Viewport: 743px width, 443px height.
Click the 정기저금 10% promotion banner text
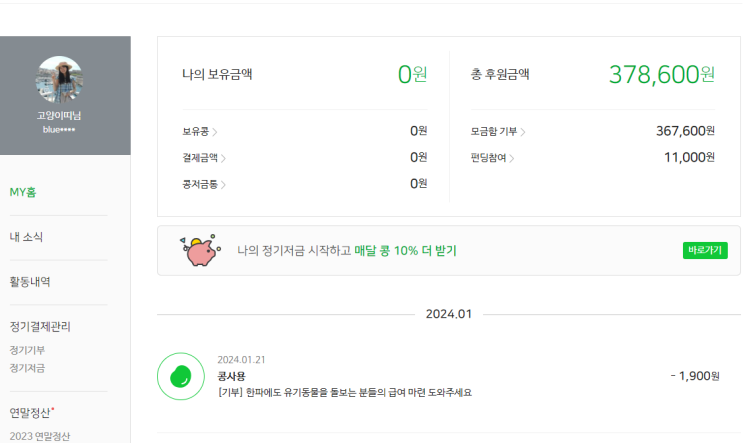pos(346,250)
